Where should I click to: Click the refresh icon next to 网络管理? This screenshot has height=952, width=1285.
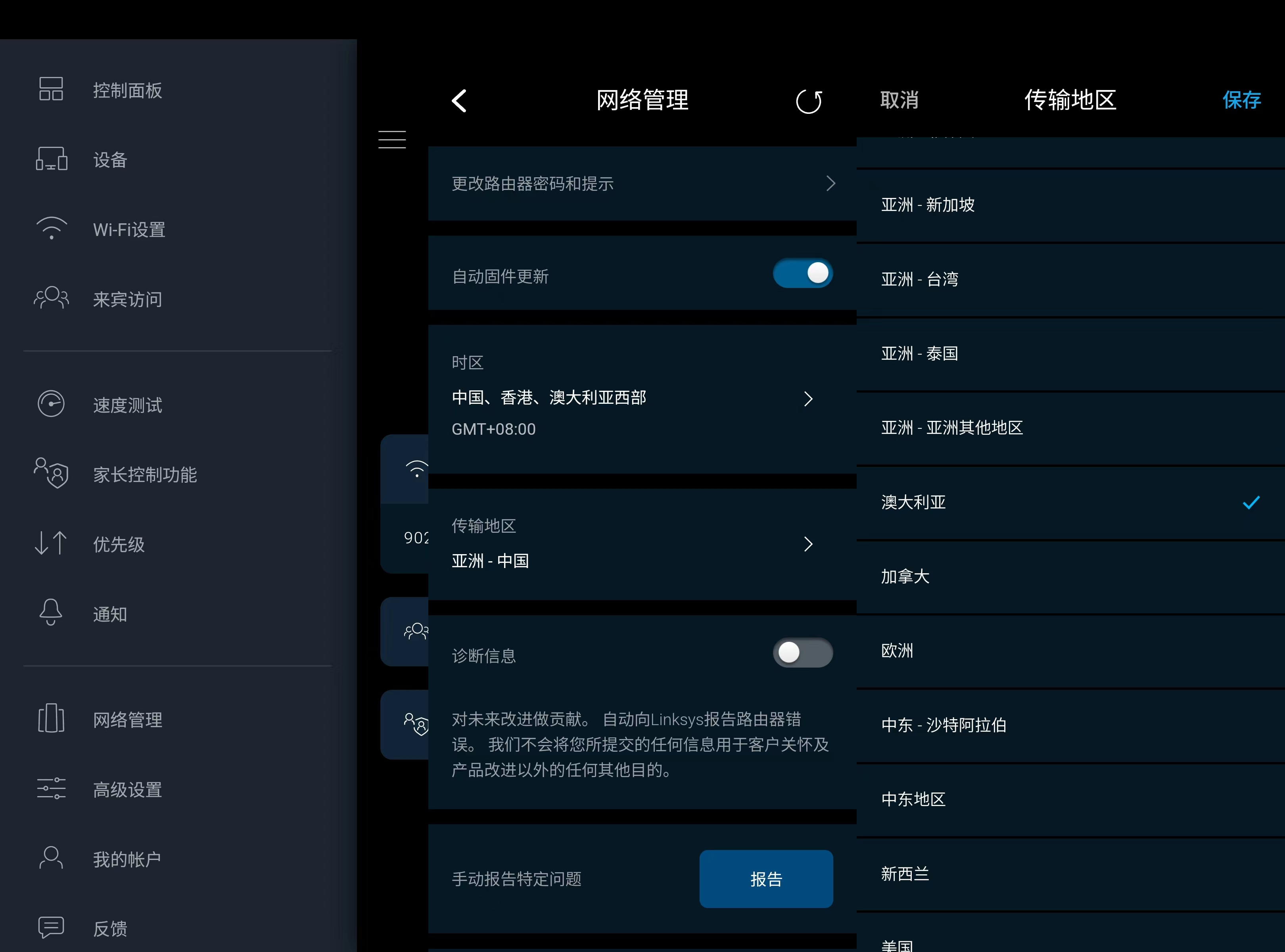coord(808,102)
